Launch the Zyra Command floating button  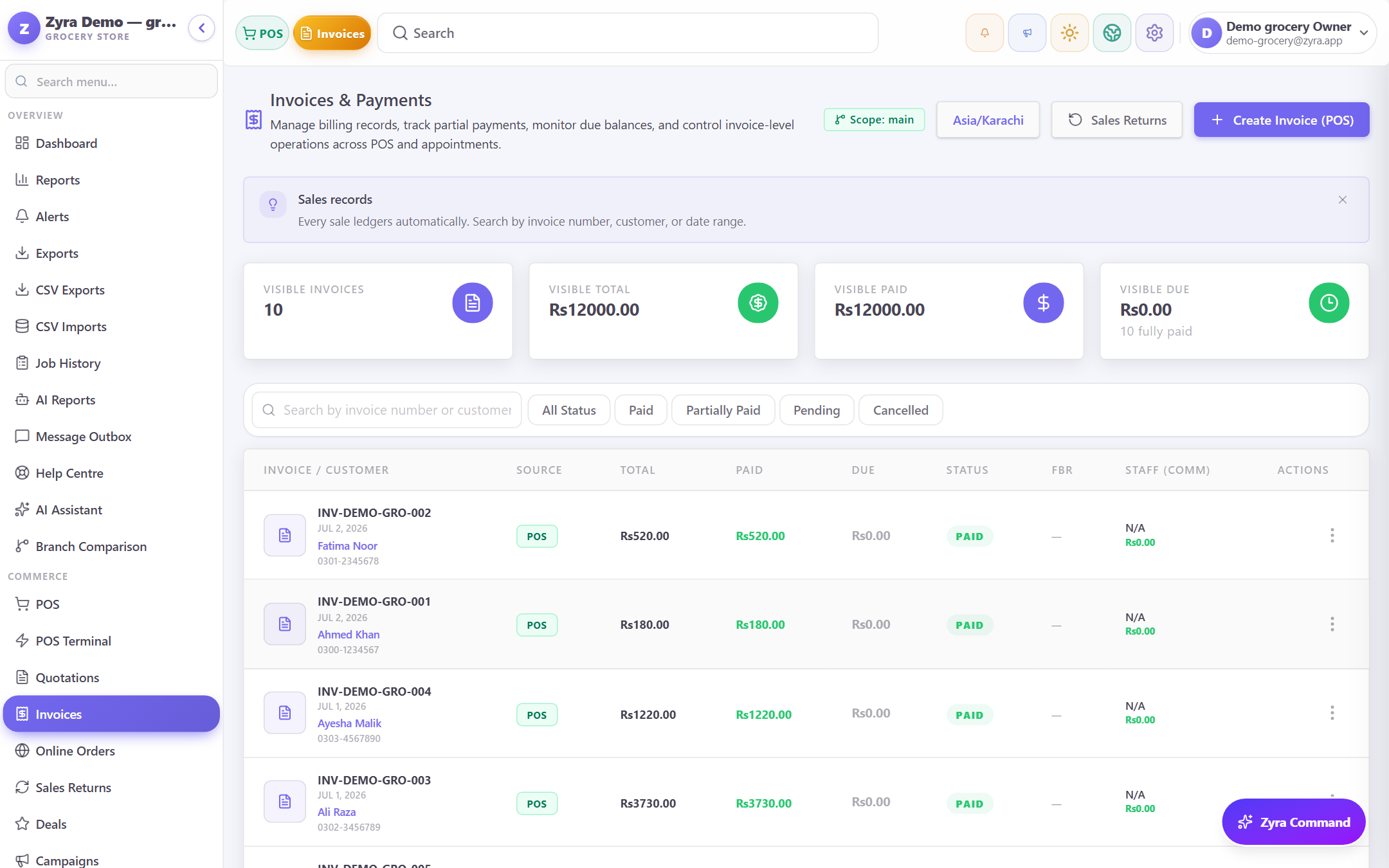coord(1294,822)
